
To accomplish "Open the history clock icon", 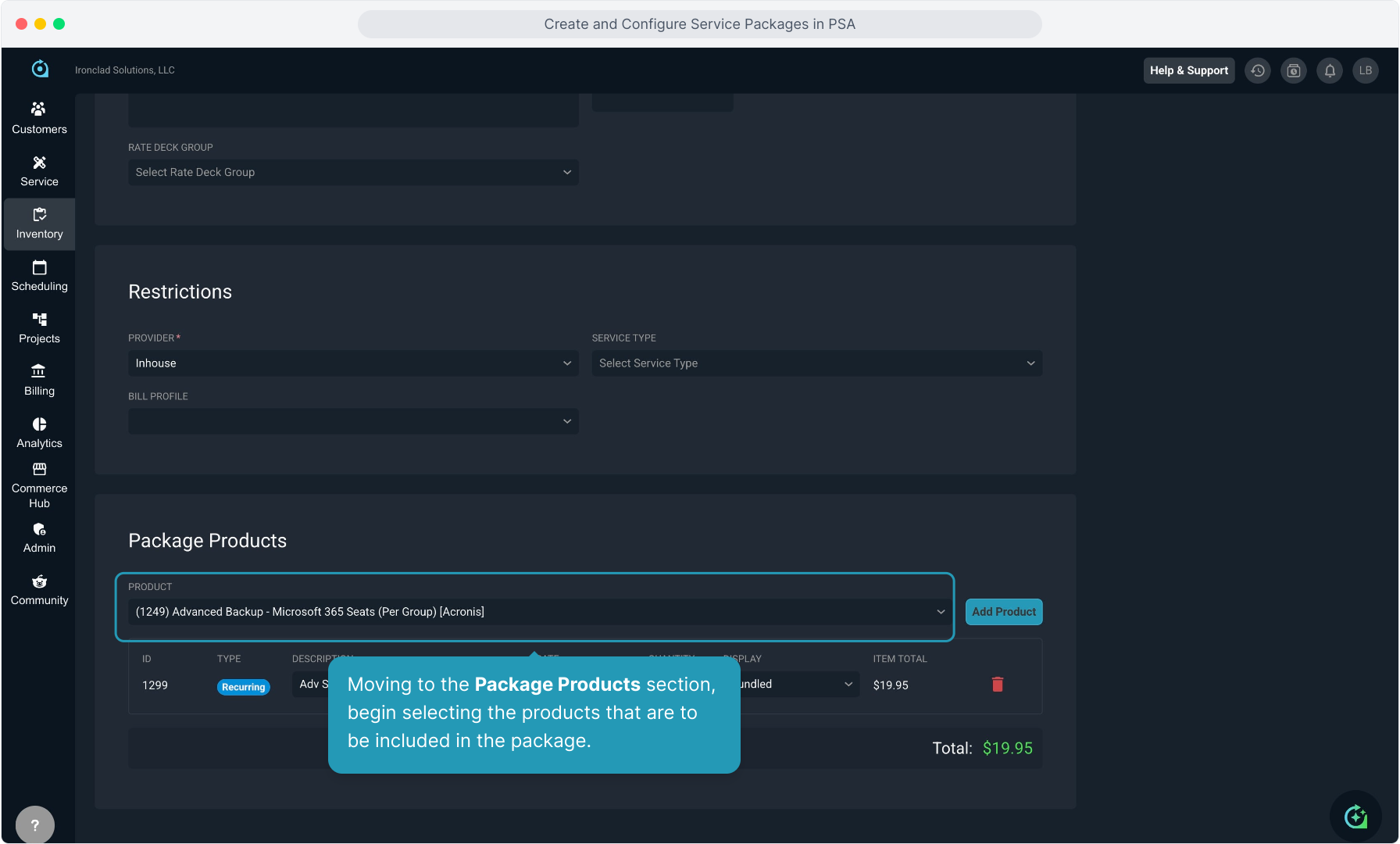I will 1258,70.
